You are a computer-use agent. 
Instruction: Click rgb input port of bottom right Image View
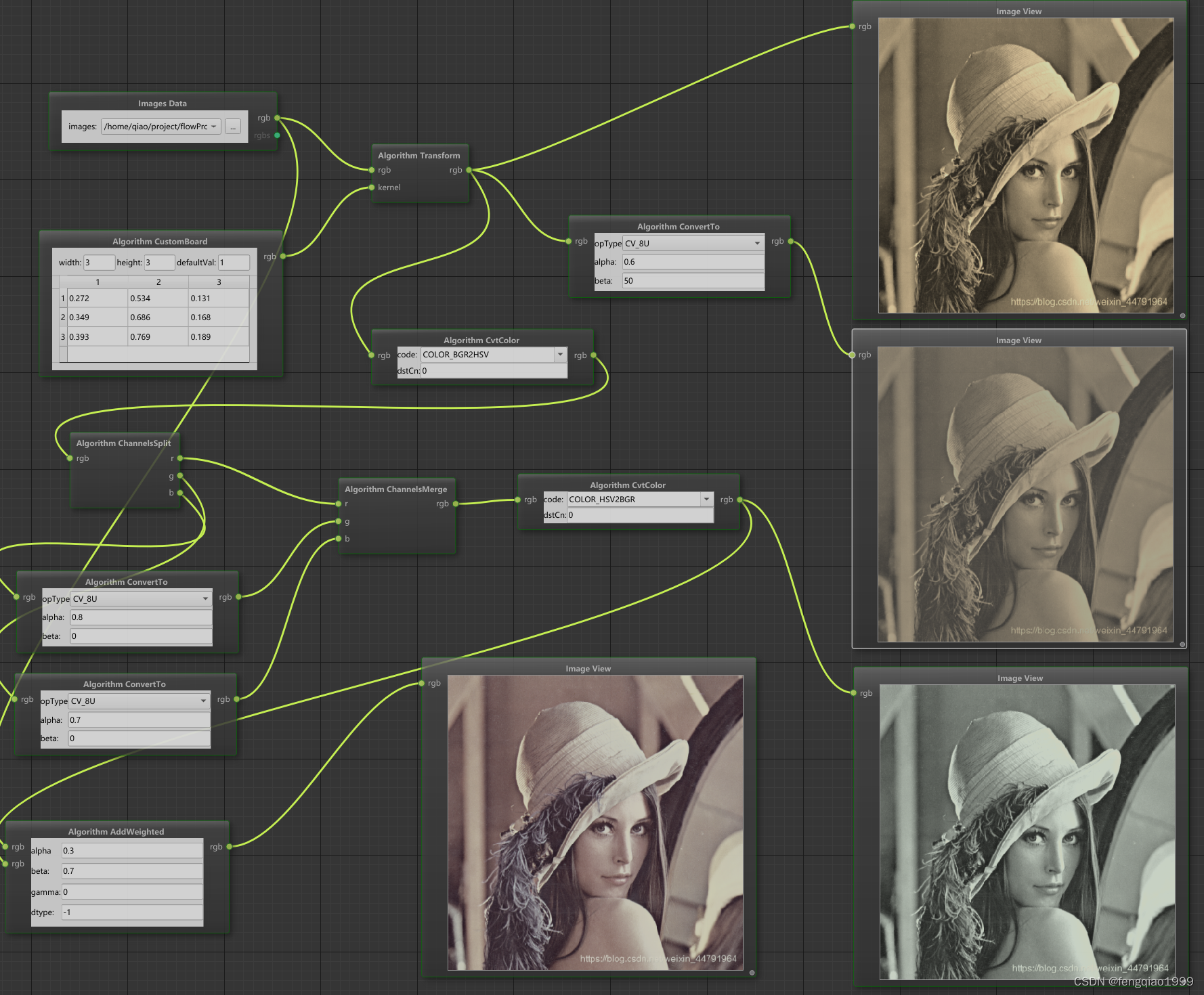tap(854, 692)
